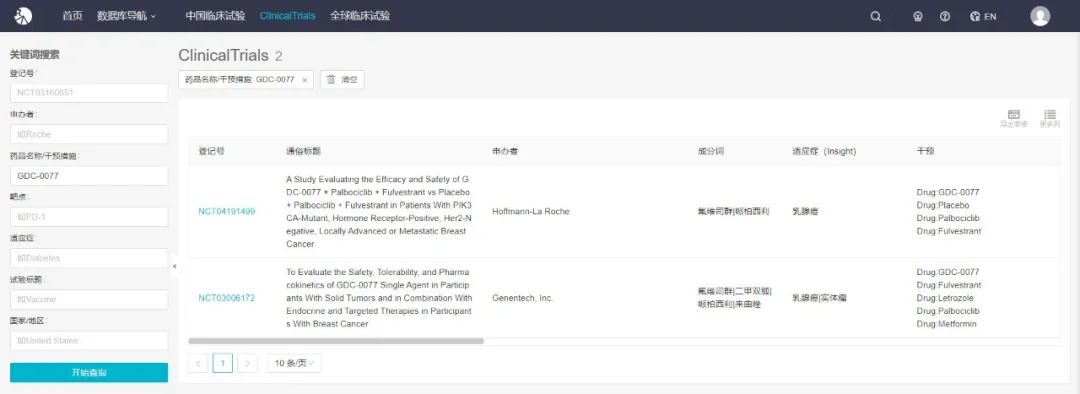Expand the 数据库导航 dropdown menu
The height and width of the screenshot is (394, 1080).
click(126, 16)
